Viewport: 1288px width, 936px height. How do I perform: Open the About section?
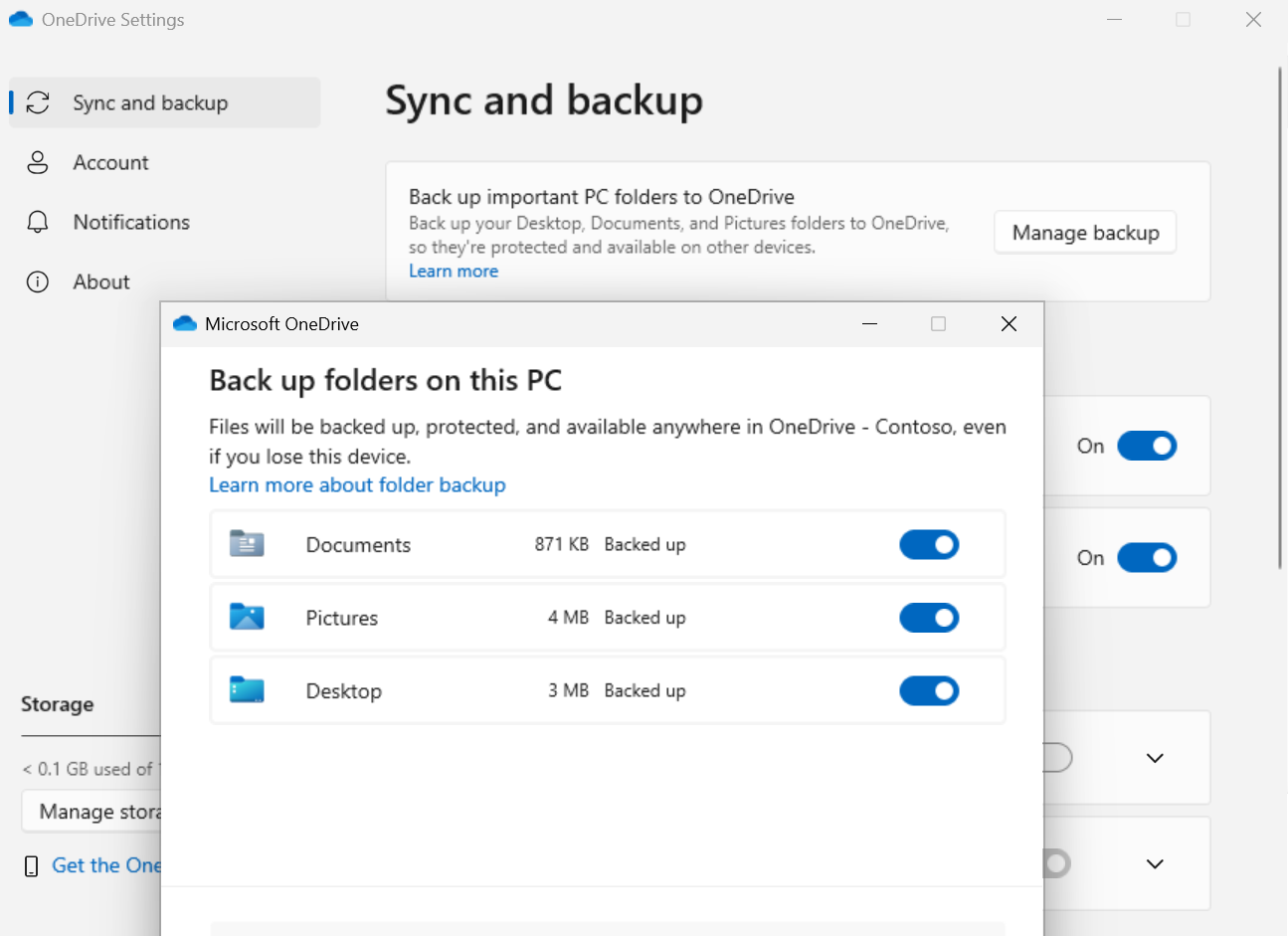(101, 281)
